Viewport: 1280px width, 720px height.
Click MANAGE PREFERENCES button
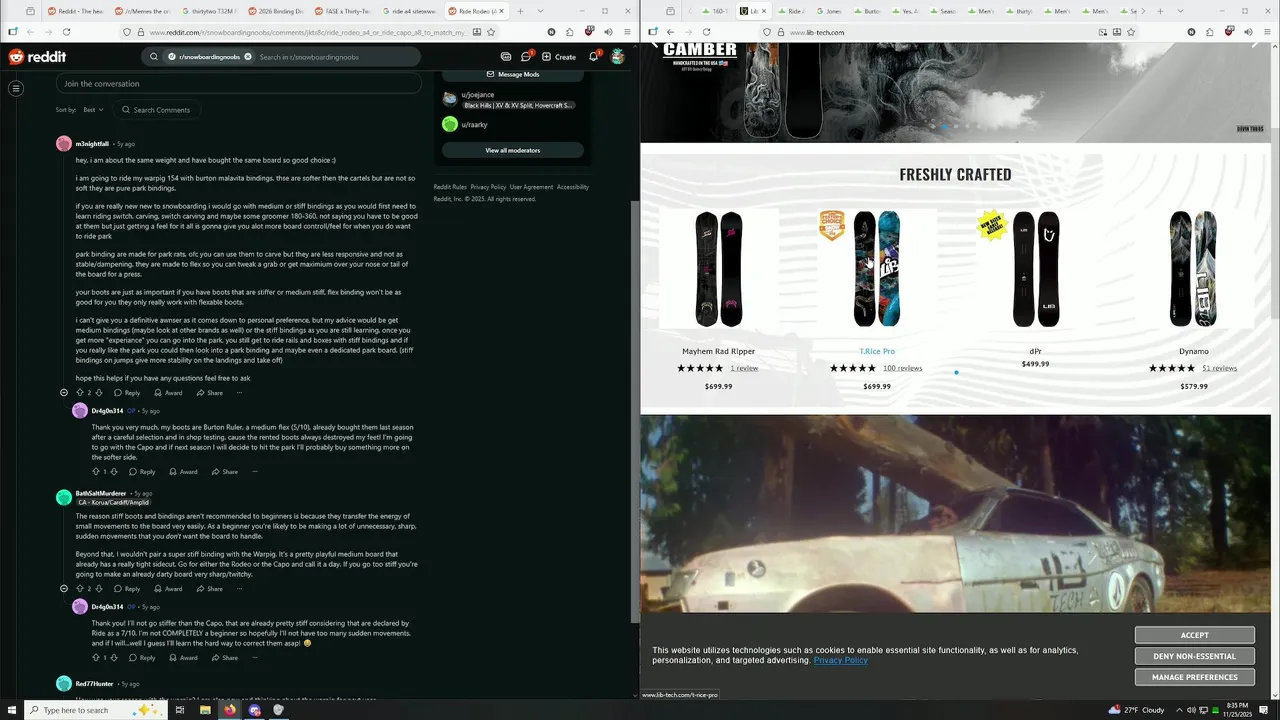click(1194, 677)
